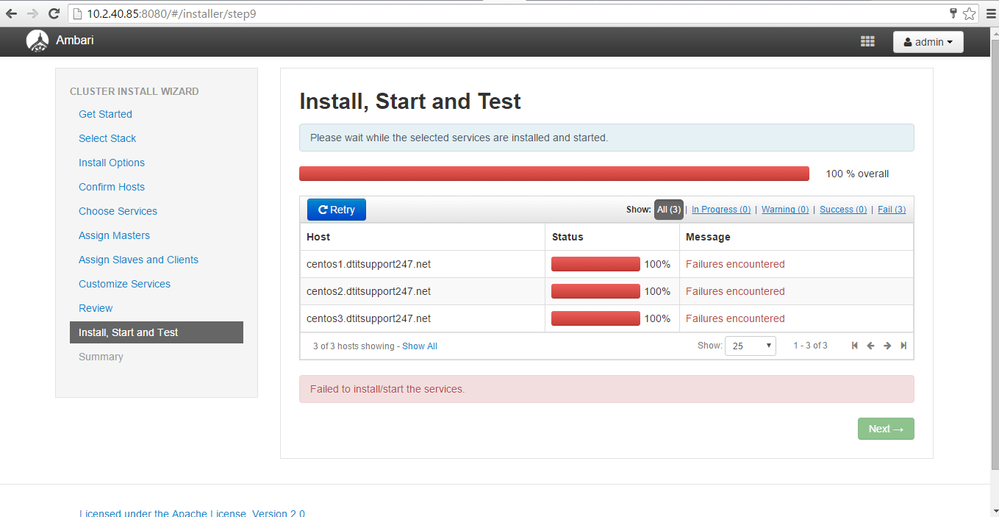The height and width of the screenshot is (517, 999).
Task: Click the browser address bar URL
Action: tap(172, 13)
